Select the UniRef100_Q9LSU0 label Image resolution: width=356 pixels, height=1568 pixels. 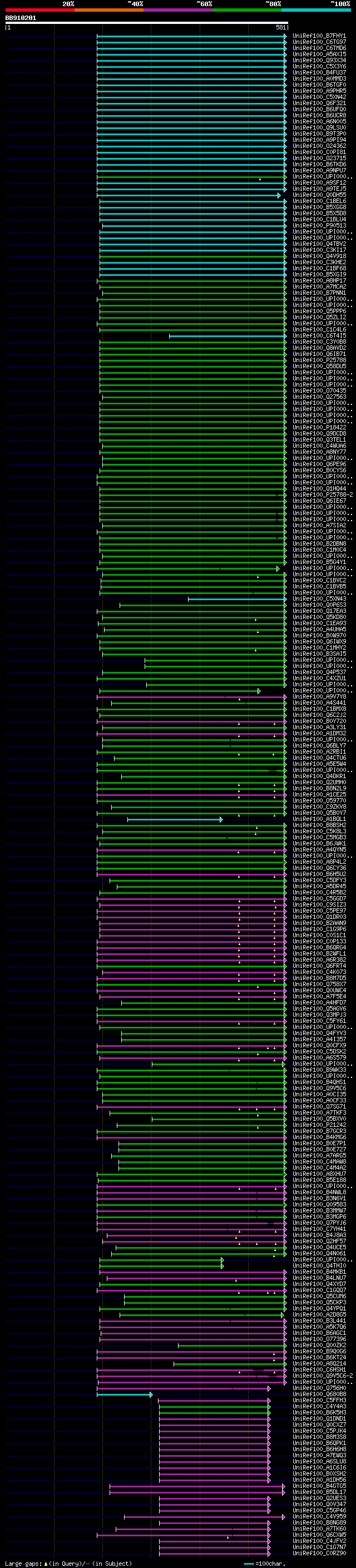pos(319,127)
